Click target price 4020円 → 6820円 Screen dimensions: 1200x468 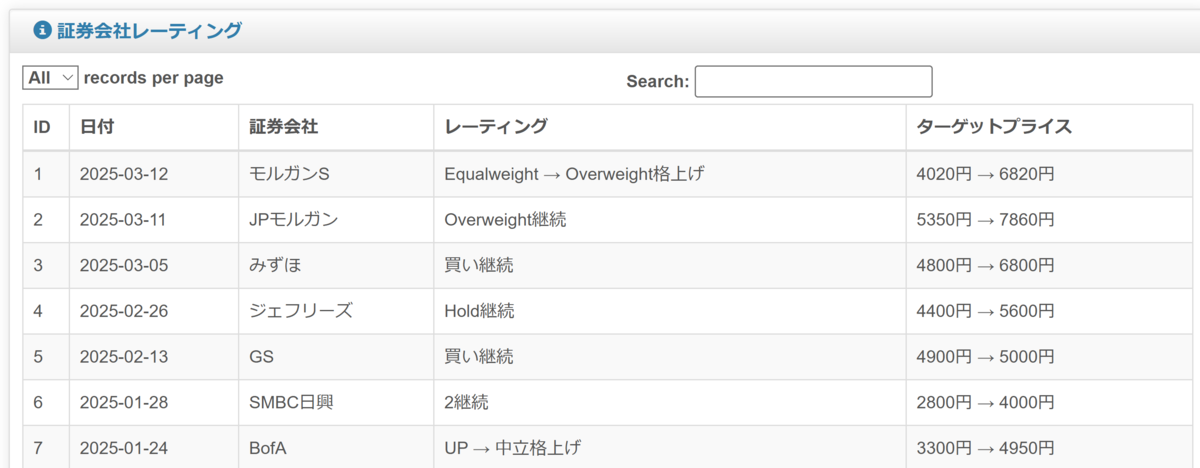[x=1049, y=174]
